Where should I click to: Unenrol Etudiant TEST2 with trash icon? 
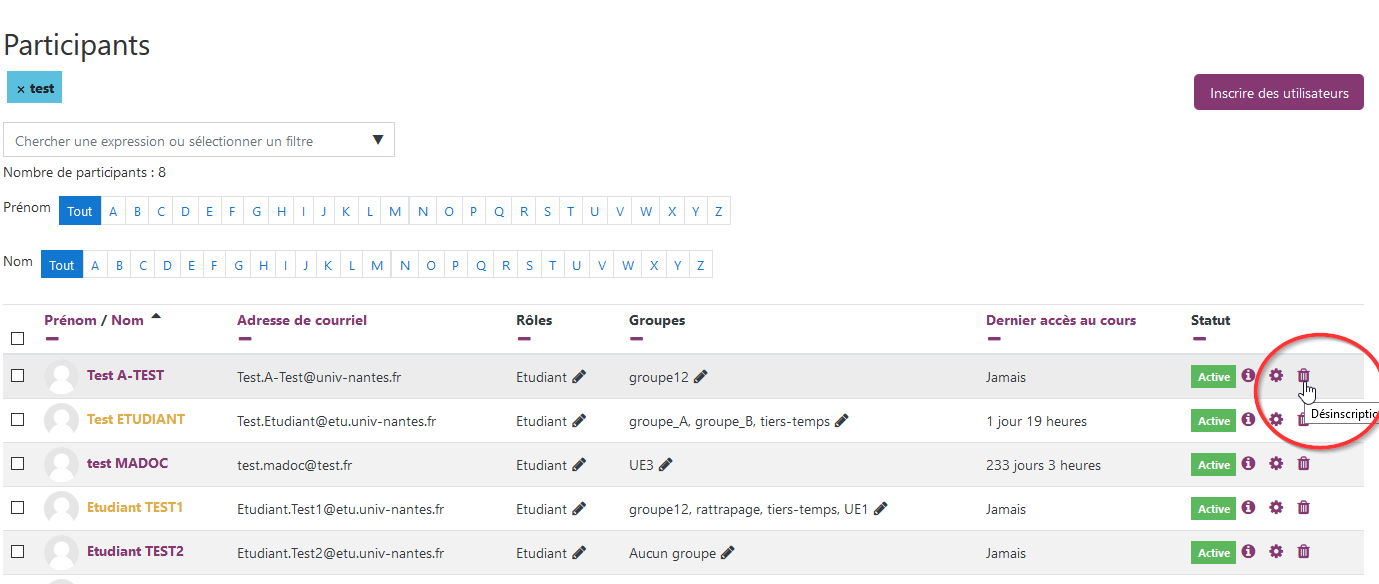coord(1303,552)
